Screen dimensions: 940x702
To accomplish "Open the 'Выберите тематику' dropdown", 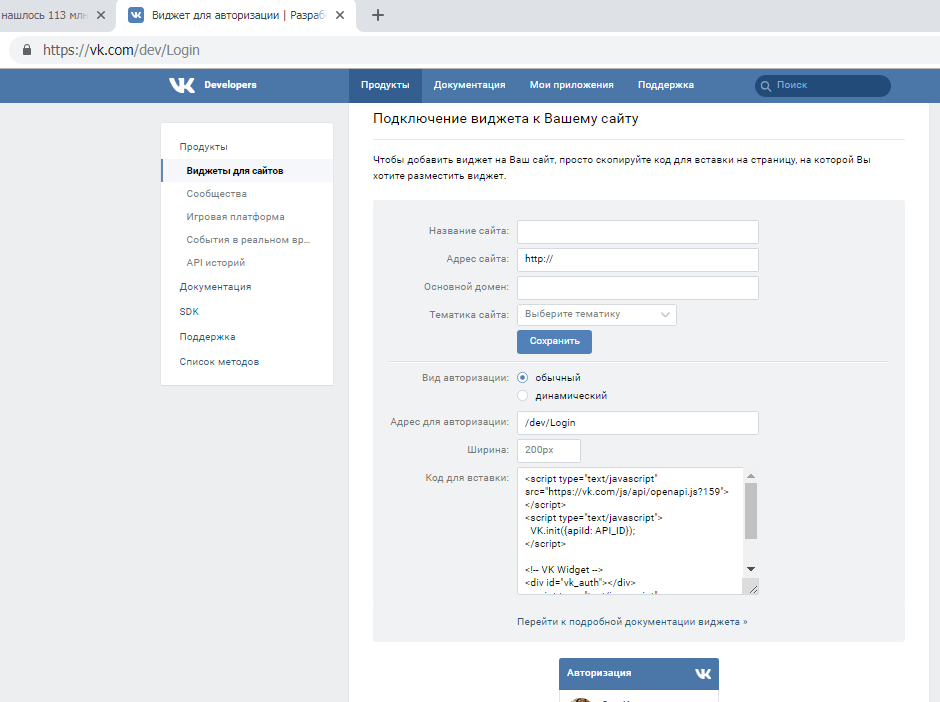I will (x=596, y=315).
